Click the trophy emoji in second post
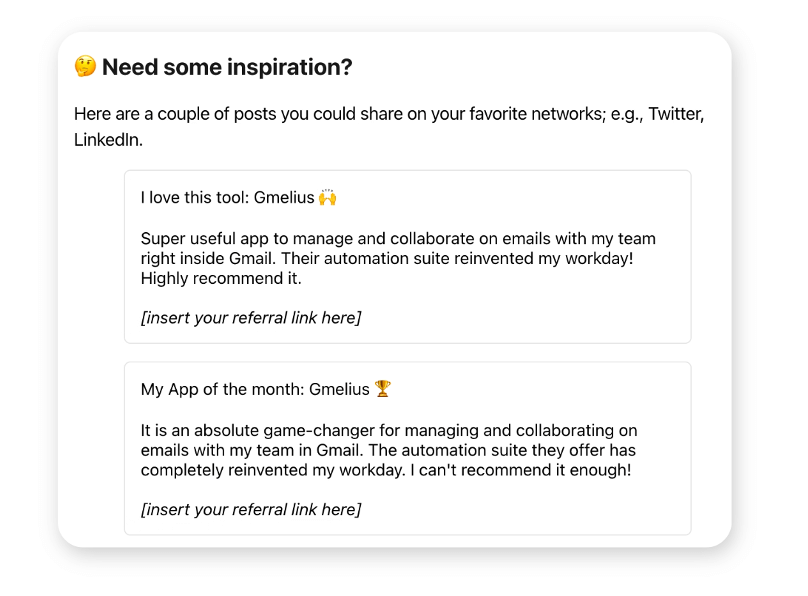 pos(383,389)
